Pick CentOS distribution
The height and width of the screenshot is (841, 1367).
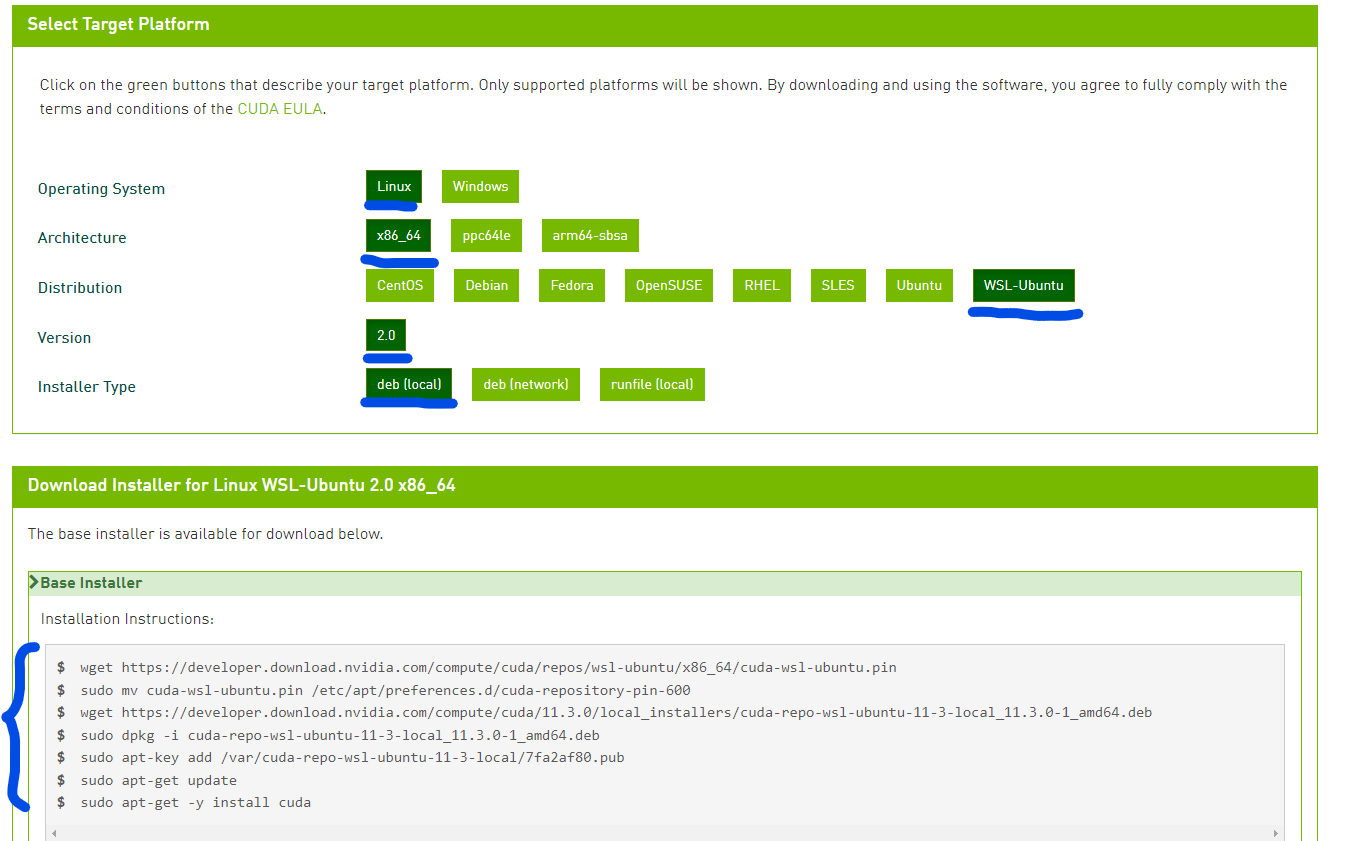[400, 285]
